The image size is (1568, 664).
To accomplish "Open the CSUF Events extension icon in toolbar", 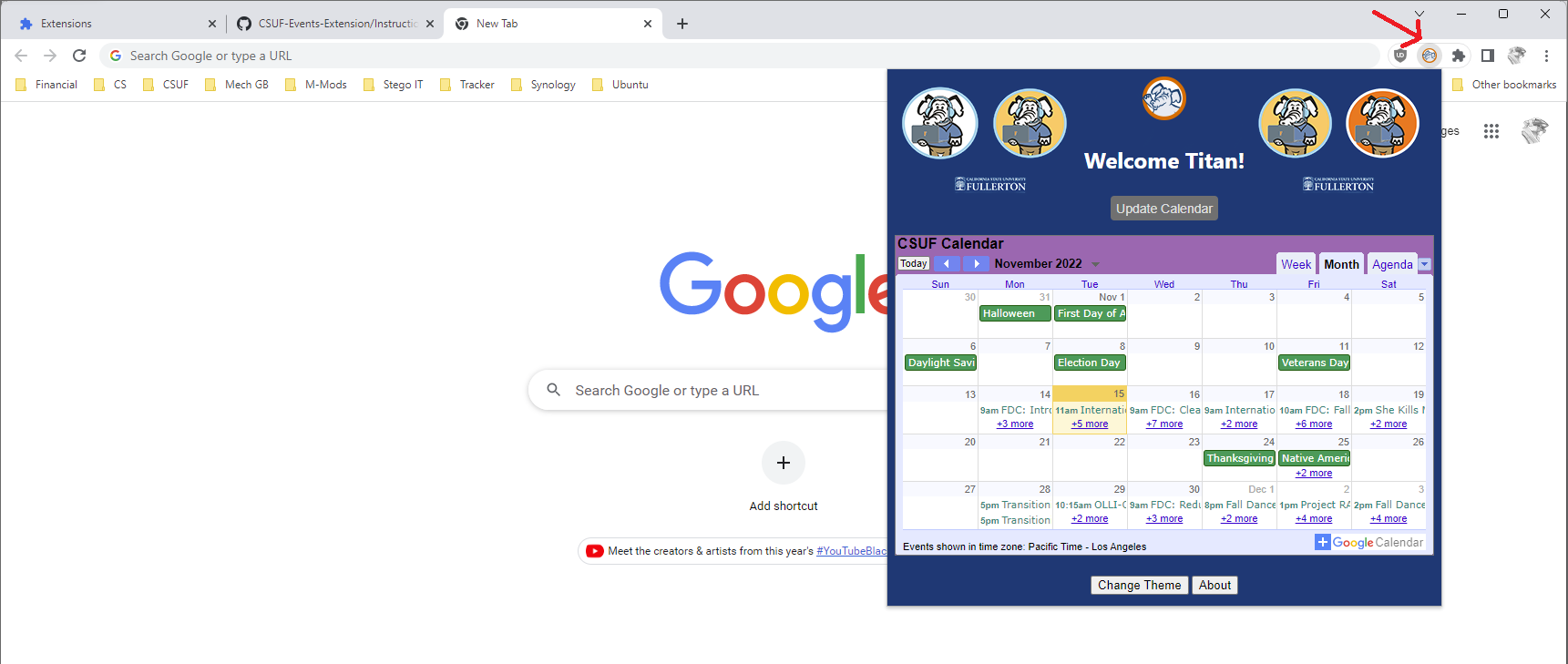I will 1430,56.
